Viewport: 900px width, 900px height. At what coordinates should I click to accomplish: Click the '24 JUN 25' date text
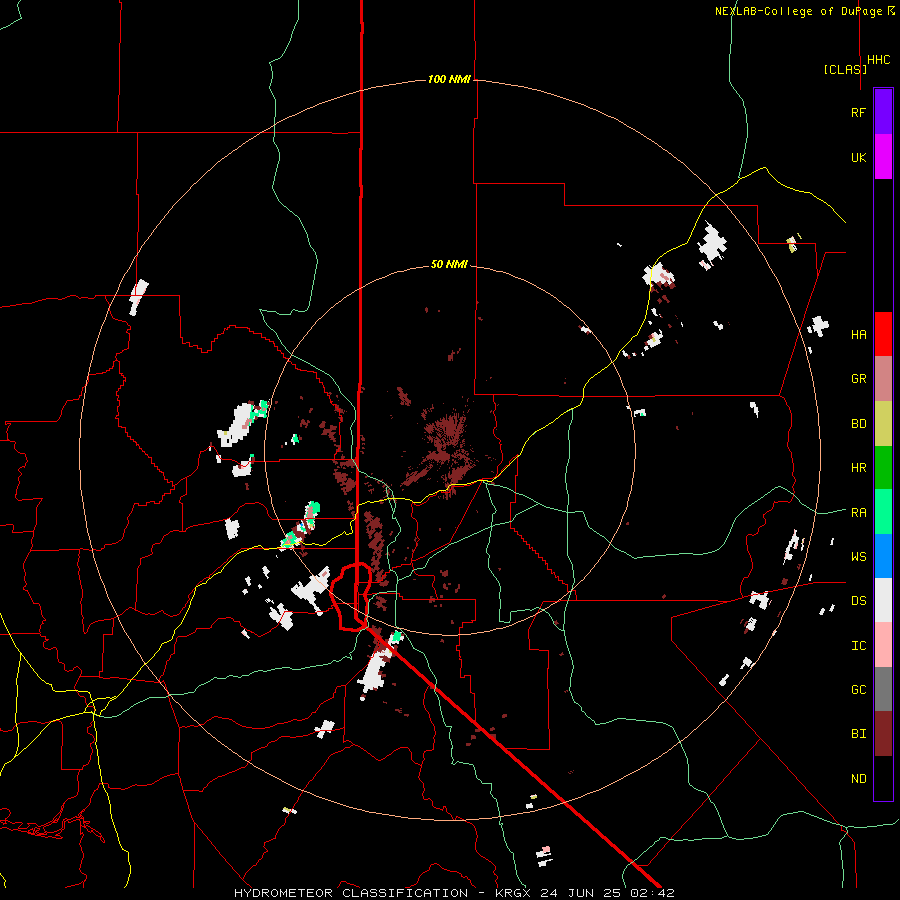(583, 893)
